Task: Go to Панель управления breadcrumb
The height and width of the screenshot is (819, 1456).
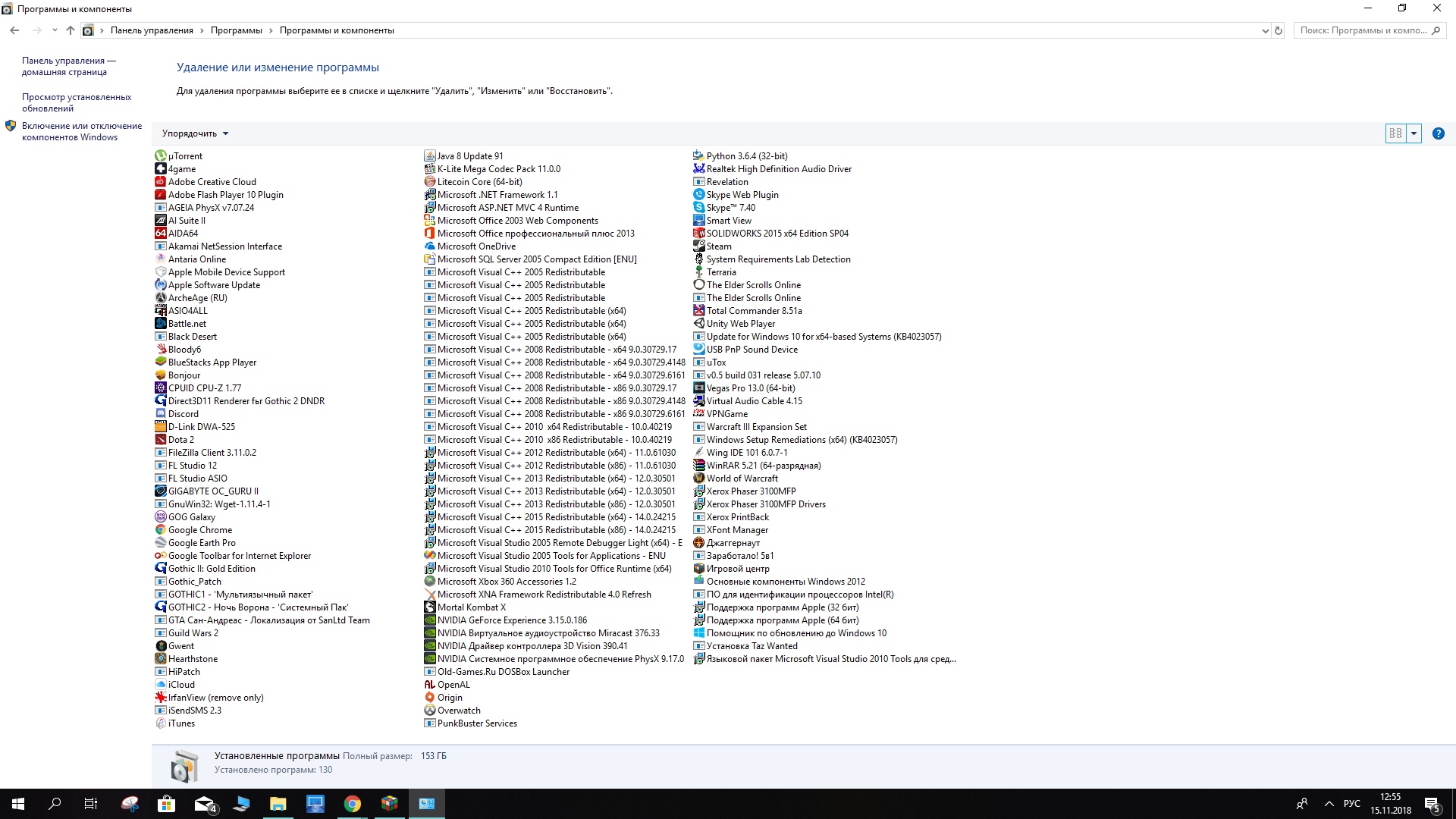Action: 152,30
